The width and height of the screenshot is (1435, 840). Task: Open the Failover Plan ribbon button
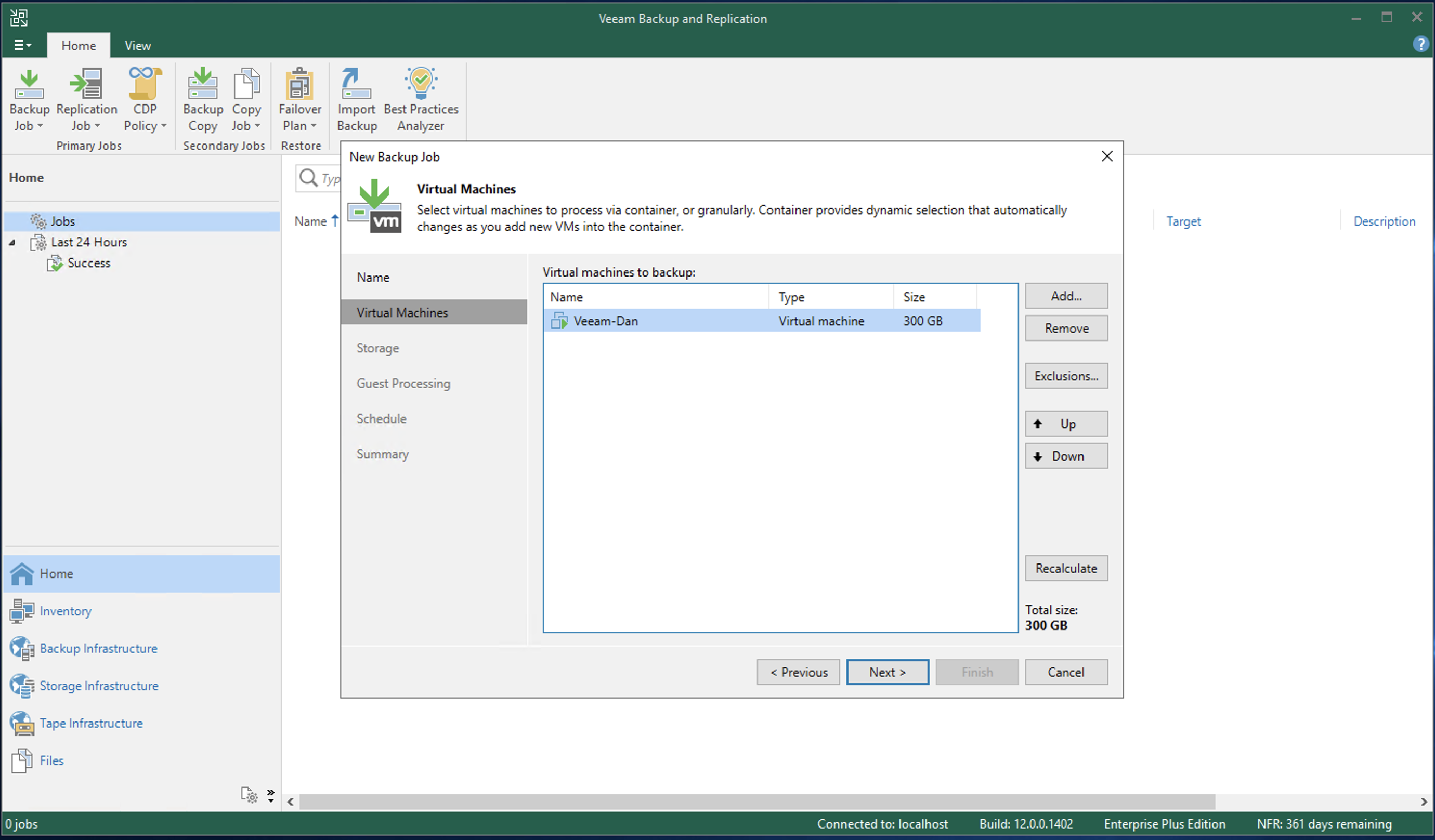299,100
